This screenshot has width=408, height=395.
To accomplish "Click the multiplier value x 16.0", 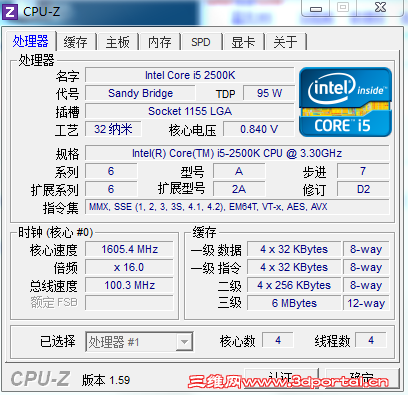I will (x=129, y=267).
